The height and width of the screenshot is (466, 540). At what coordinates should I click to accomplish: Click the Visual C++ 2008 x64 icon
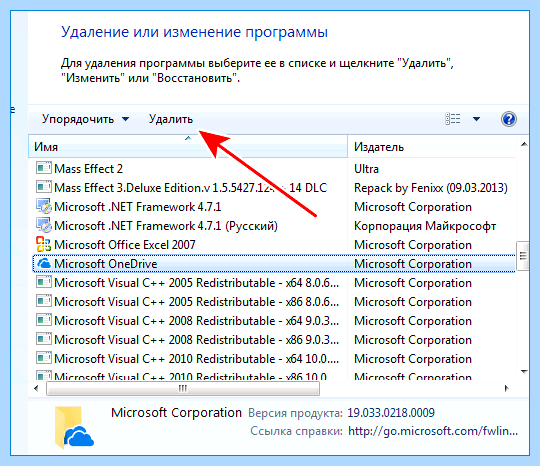coord(44,320)
